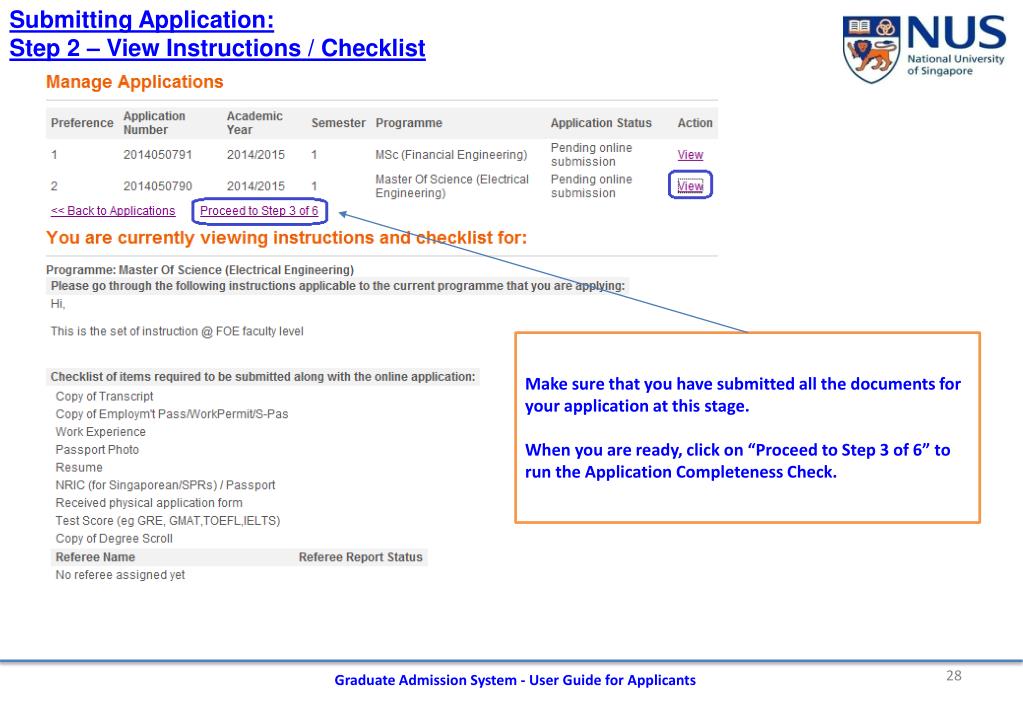Click the NUS logo
The height and width of the screenshot is (708, 1023).
(x=923, y=48)
